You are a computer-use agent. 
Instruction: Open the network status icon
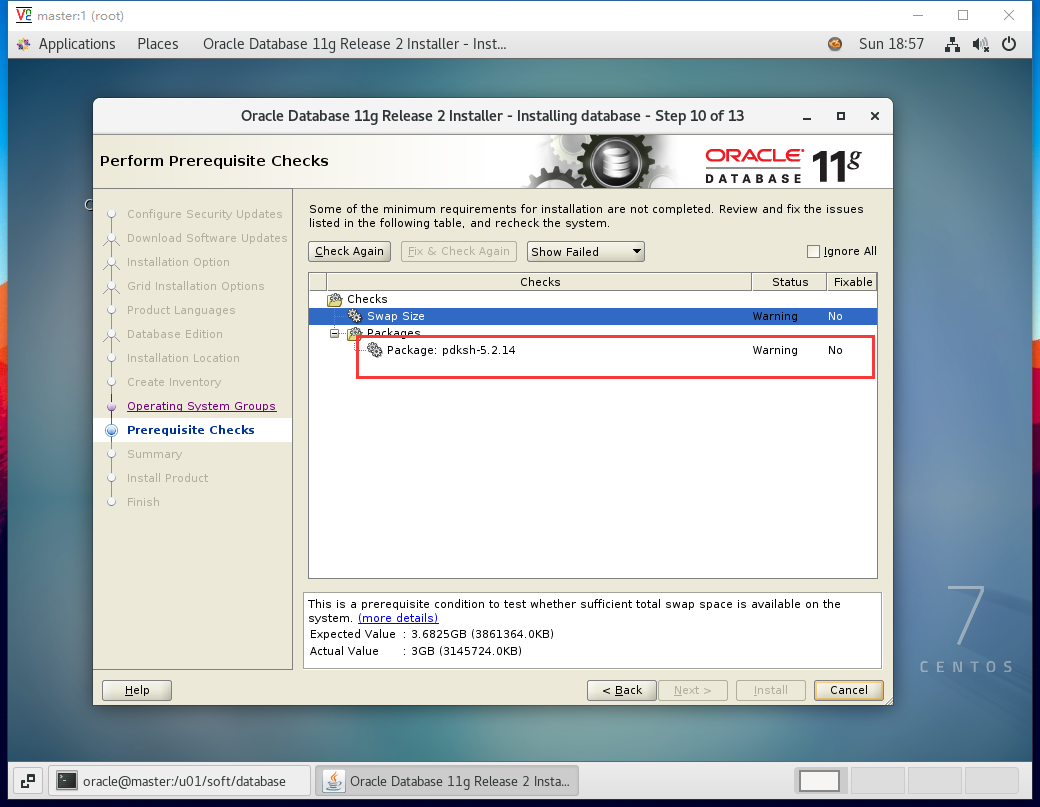pos(952,44)
